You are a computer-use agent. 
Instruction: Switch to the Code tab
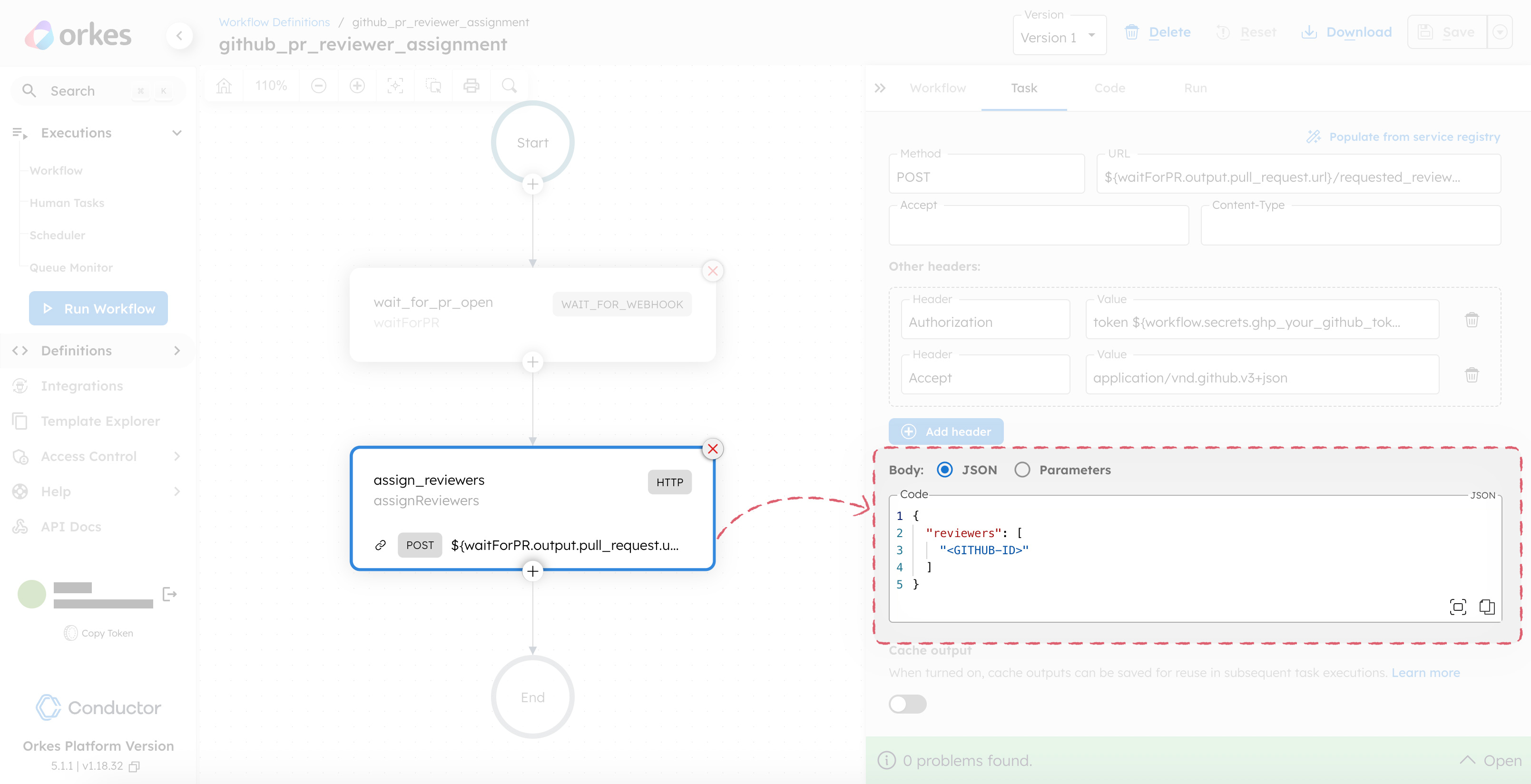1110,88
